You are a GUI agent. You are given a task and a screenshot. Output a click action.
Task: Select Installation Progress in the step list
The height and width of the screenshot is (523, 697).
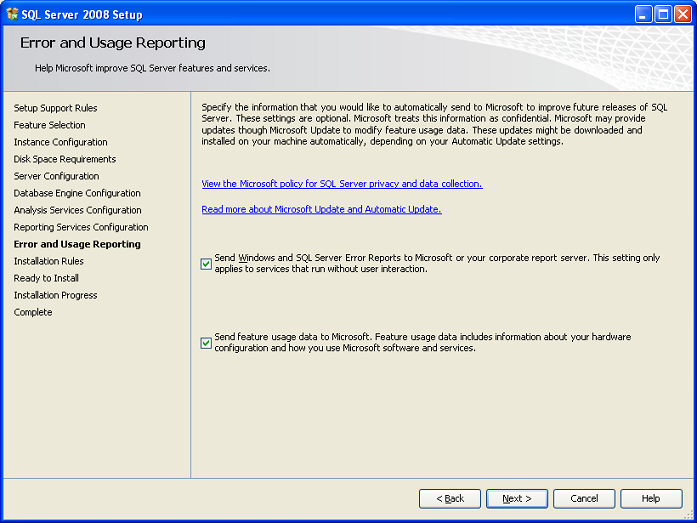click(55, 295)
